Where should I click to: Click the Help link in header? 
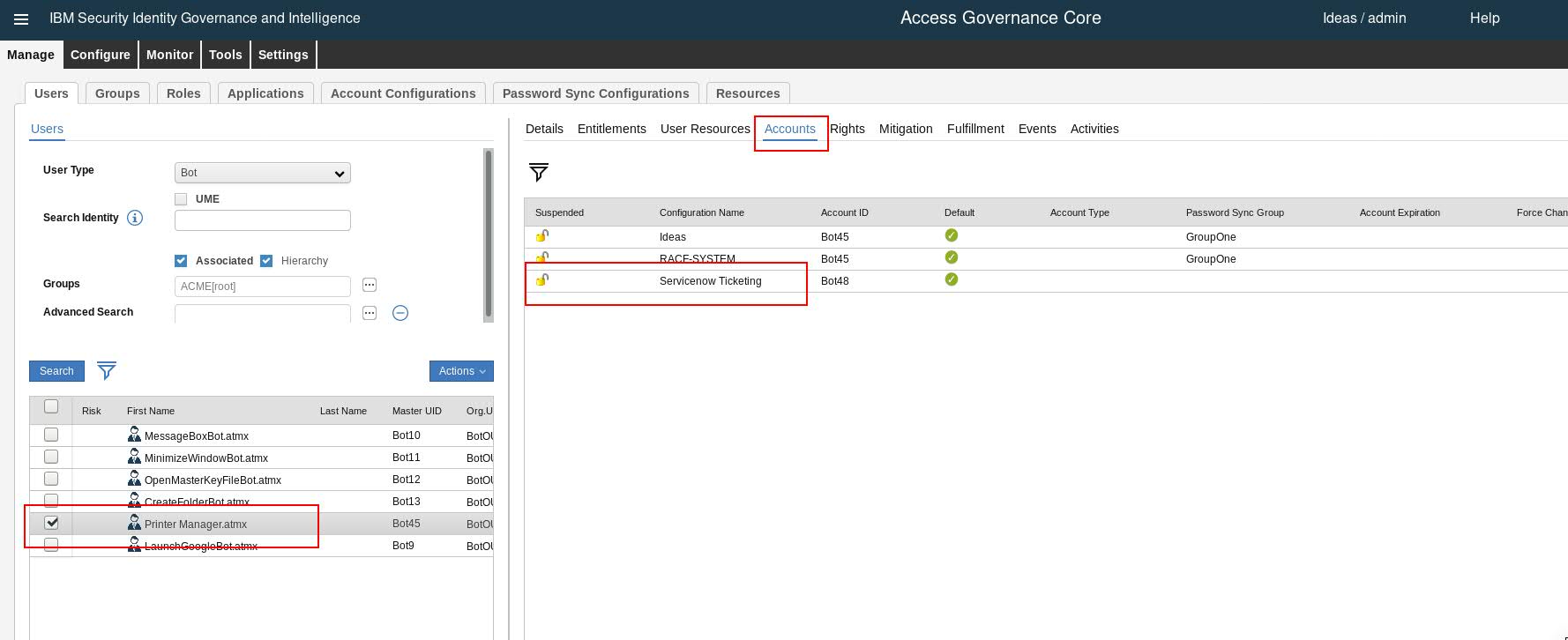click(1484, 19)
